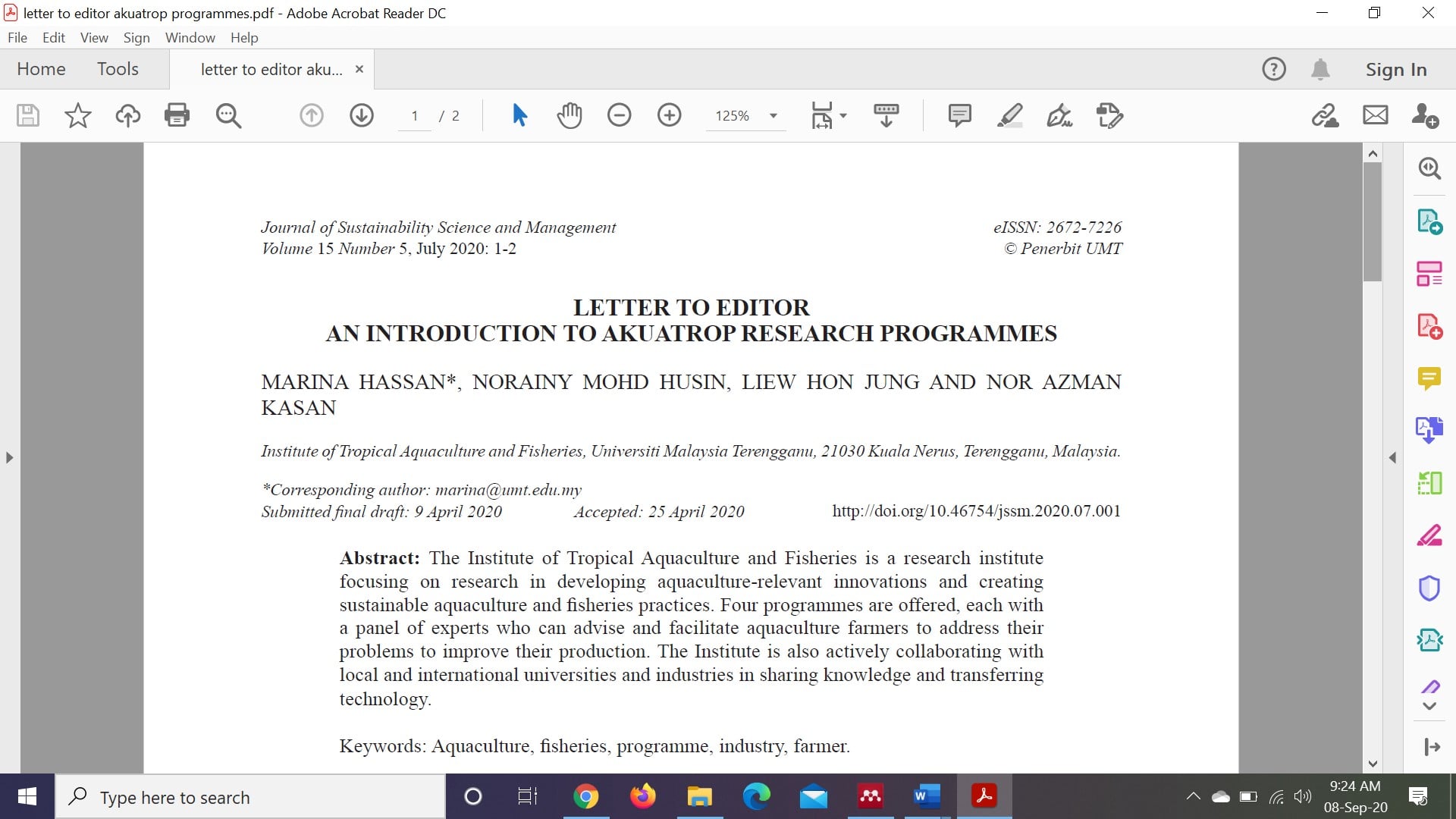Toggle the Selection arrow tool
1456x819 pixels.
click(x=519, y=115)
